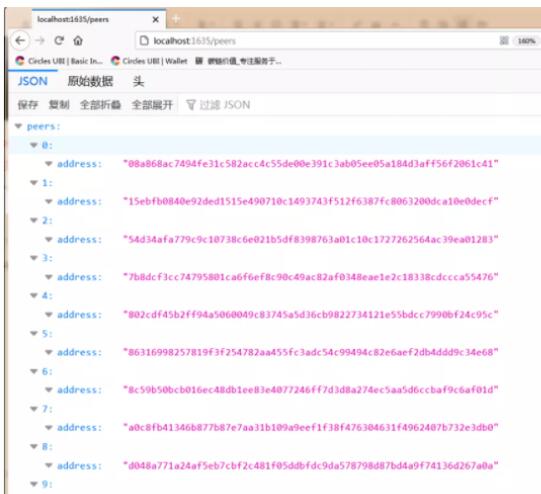541x494 pixels.
Task: Reload the page with the refresh icon
Action: click(59, 41)
